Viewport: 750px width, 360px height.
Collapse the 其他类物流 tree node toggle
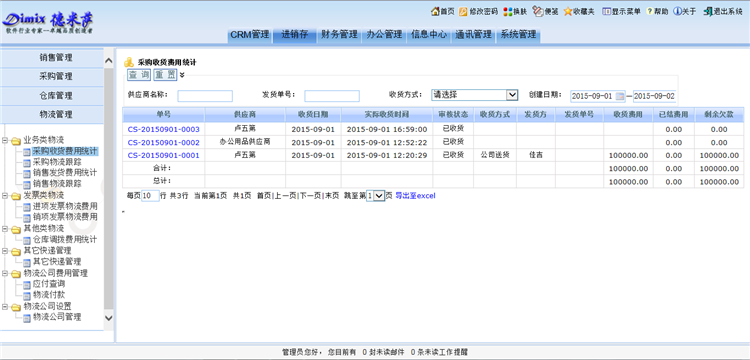click(x=5, y=229)
